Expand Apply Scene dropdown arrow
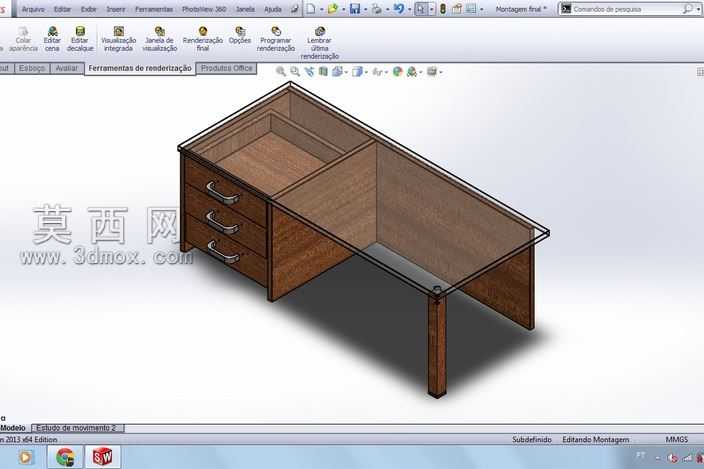 click(x=421, y=72)
